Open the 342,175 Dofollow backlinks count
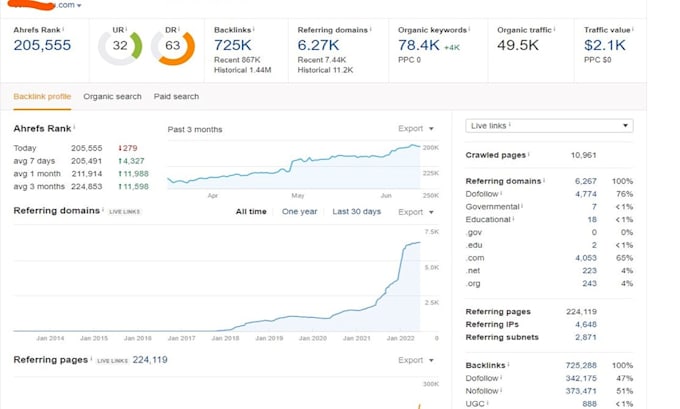 [581, 378]
